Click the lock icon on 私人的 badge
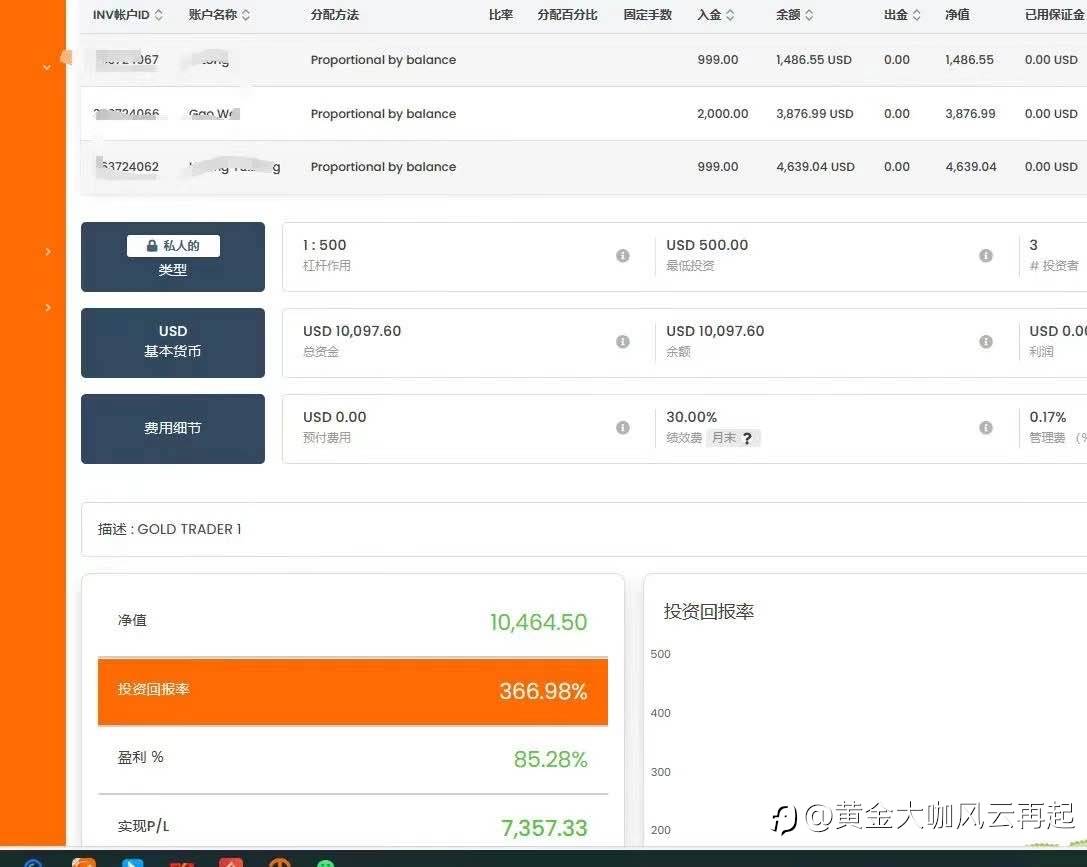Image resolution: width=1087 pixels, height=867 pixels. click(x=152, y=245)
